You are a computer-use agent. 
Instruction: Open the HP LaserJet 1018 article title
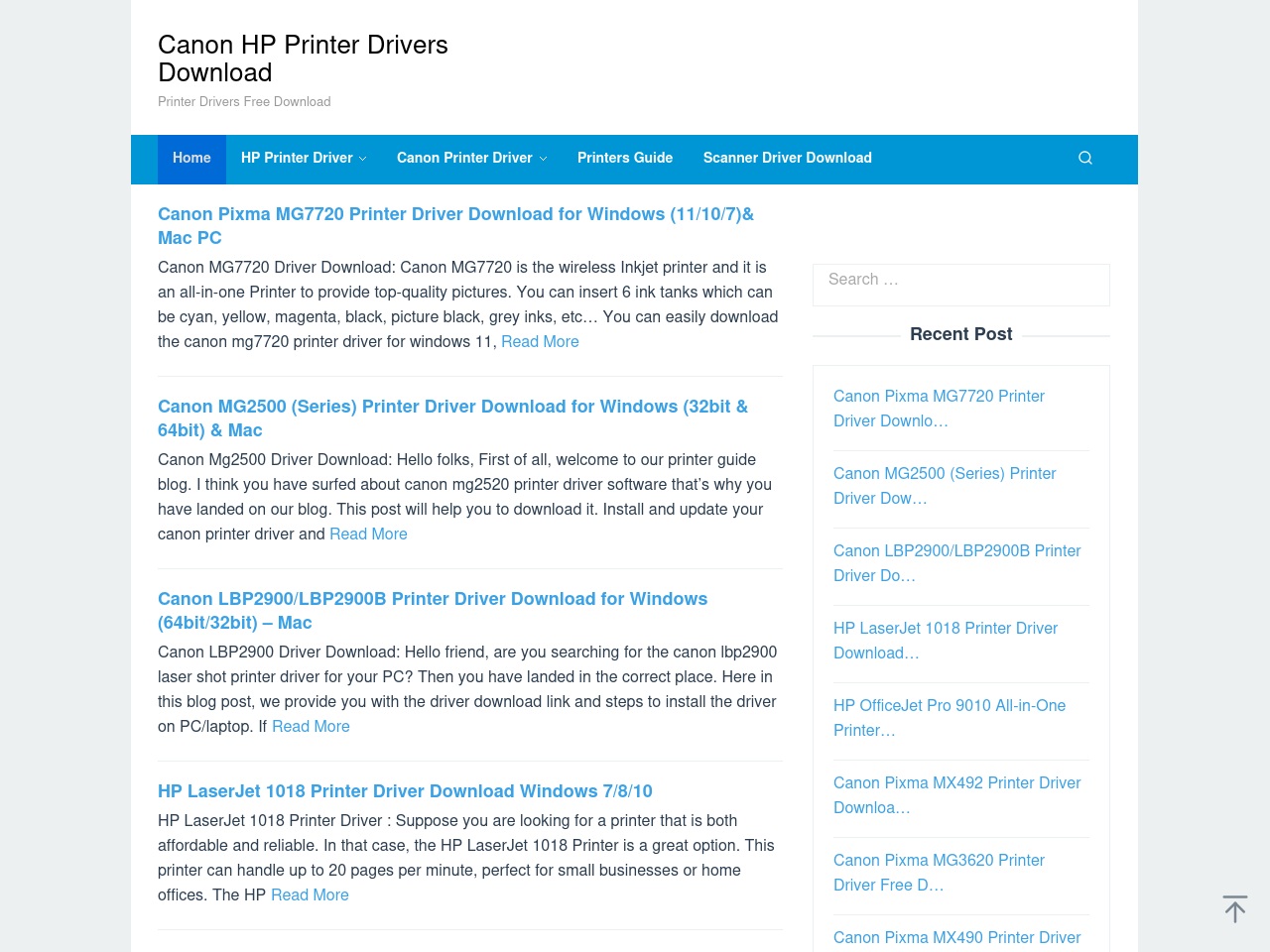(405, 791)
